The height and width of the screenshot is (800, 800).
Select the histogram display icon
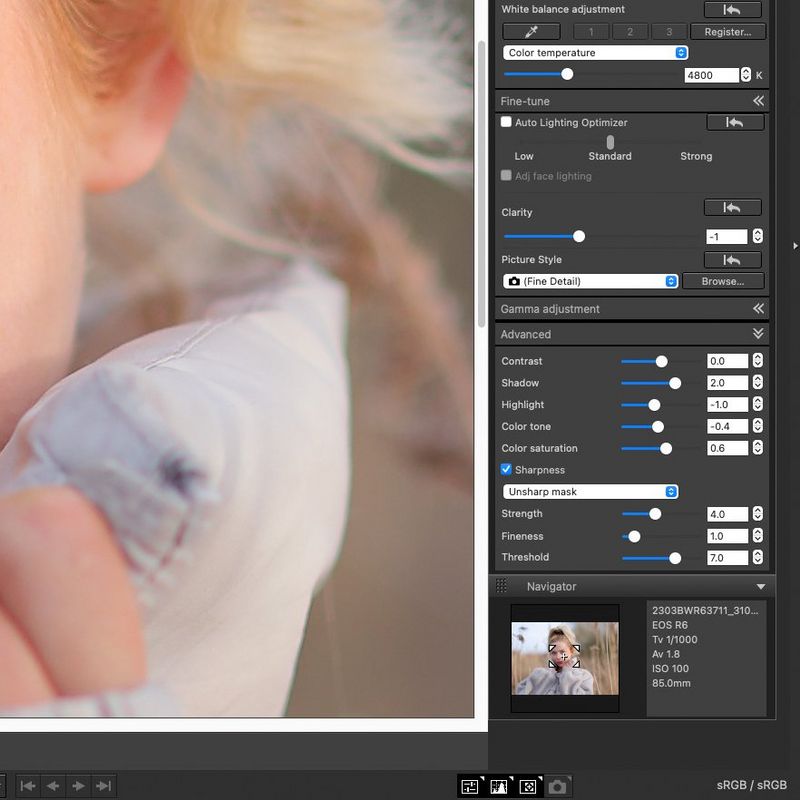coord(498,786)
